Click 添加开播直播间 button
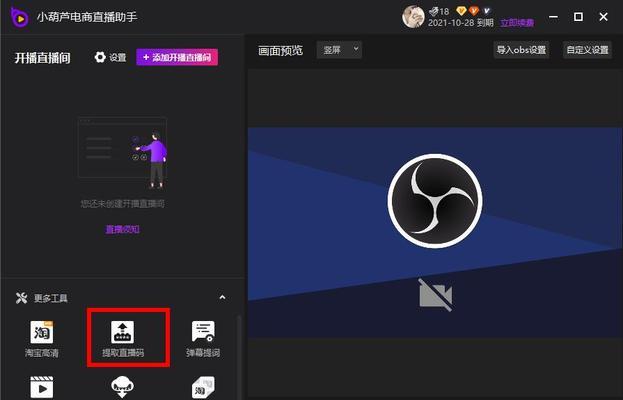The height and width of the screenshot is (400, 623). [x=177, y=57]
